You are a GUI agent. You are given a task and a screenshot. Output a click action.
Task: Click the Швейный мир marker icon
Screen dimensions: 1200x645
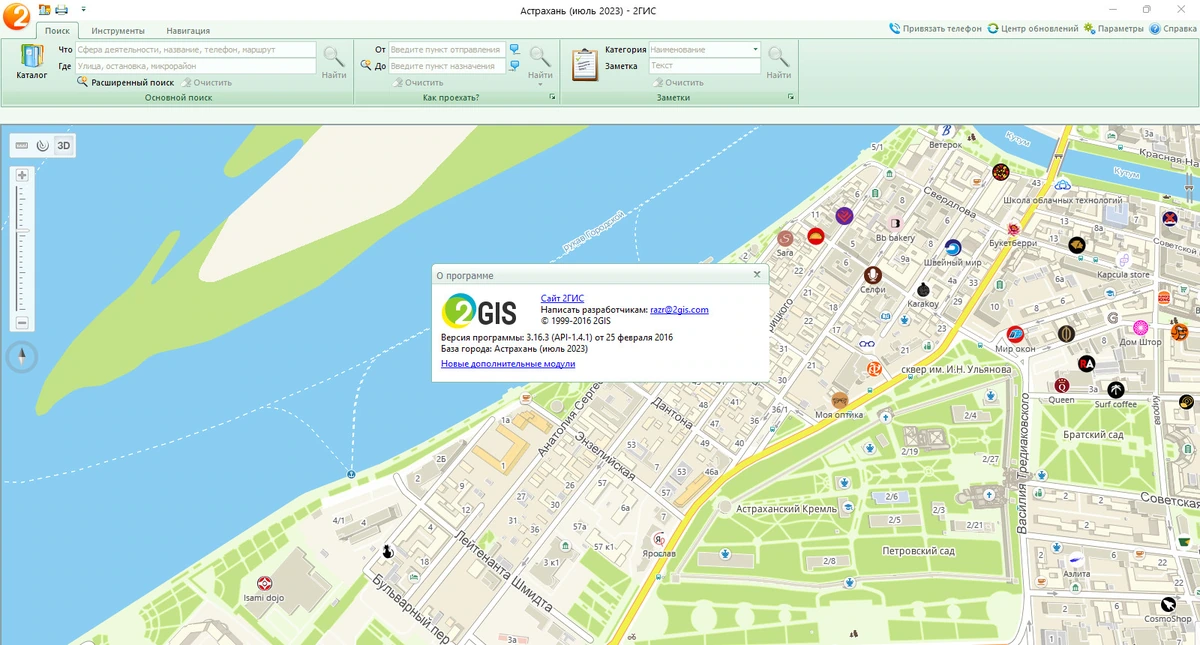tap(952, 248)
